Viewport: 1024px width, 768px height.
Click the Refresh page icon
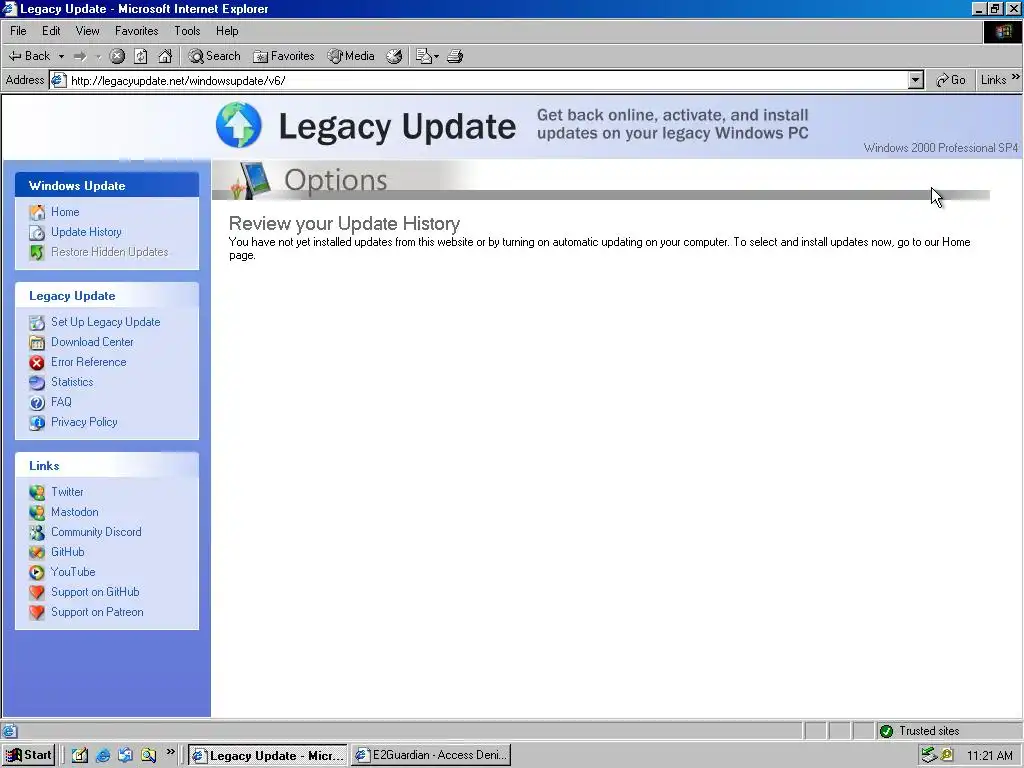(x=140, y=56)
